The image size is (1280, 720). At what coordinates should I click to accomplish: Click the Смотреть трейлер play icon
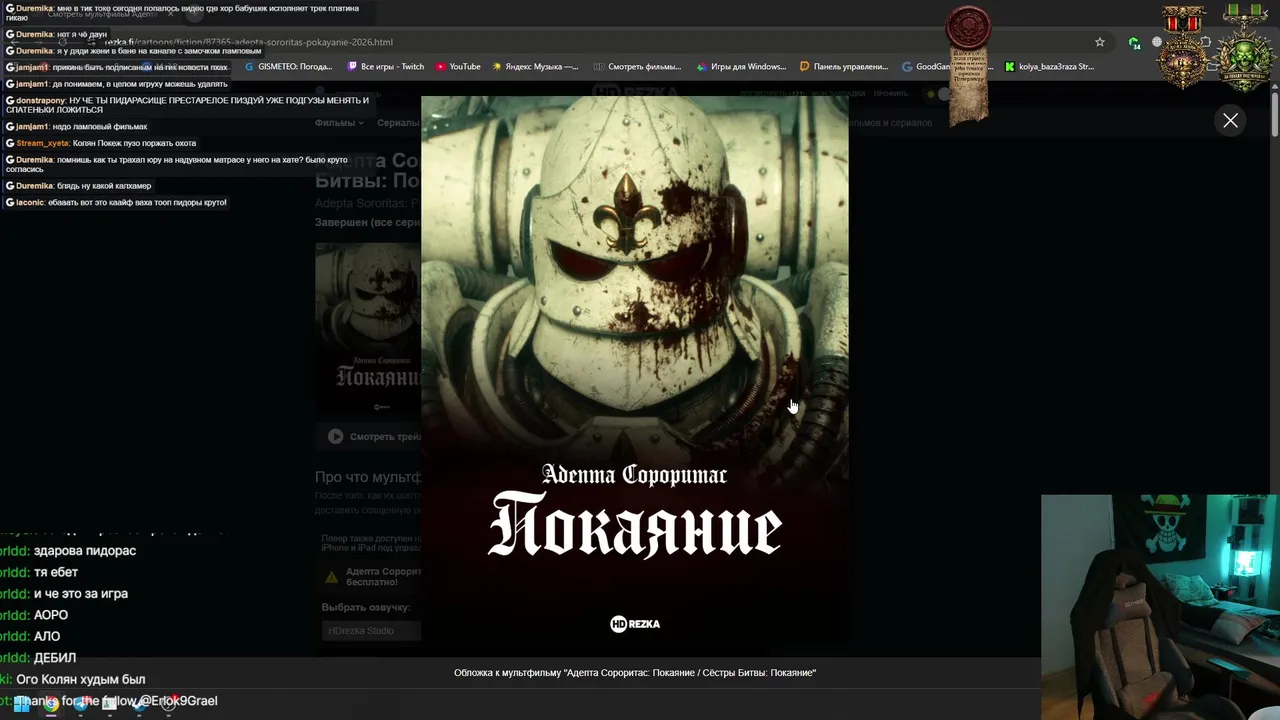[x=335, y=436]
